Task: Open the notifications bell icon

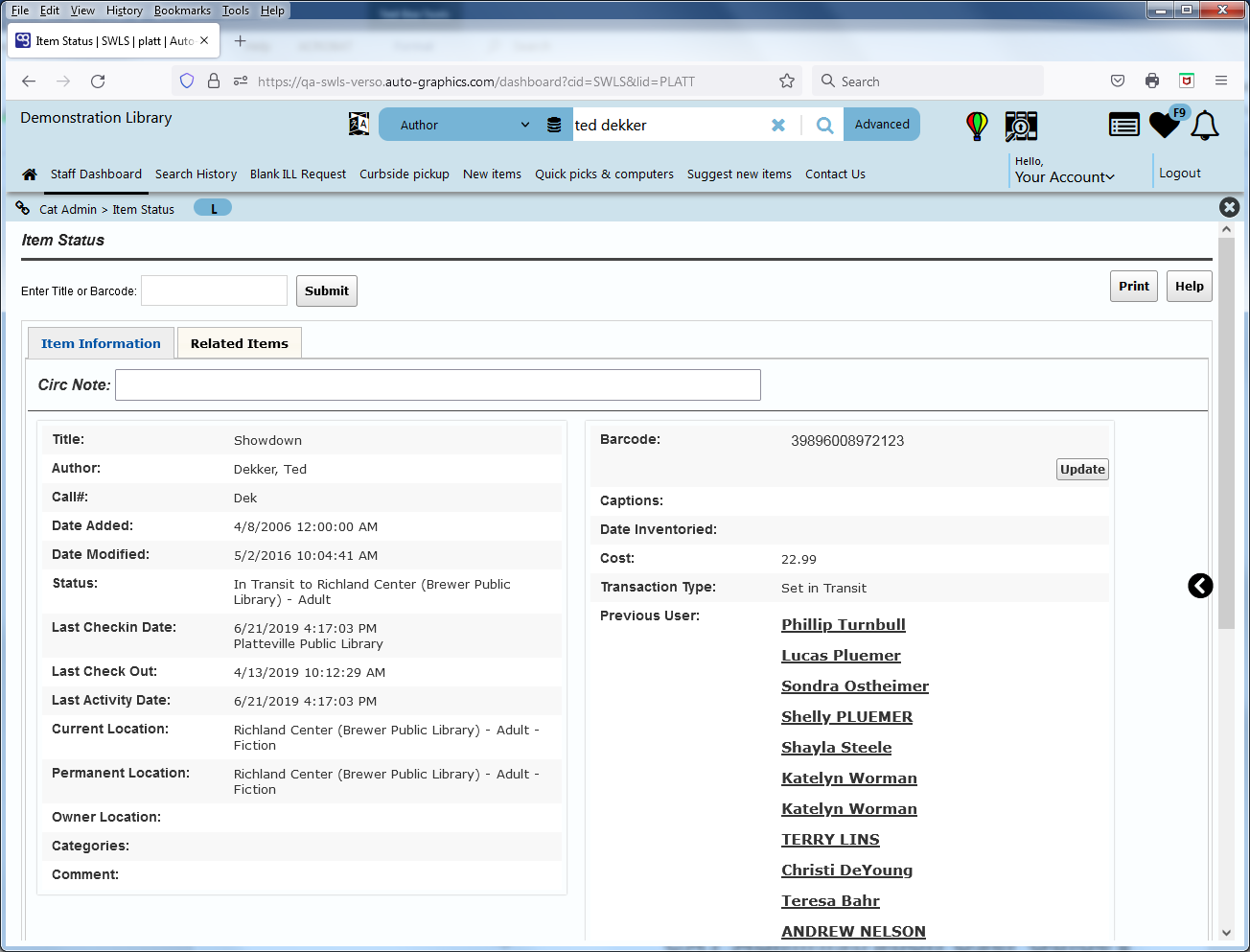Action: (1205, 126)
